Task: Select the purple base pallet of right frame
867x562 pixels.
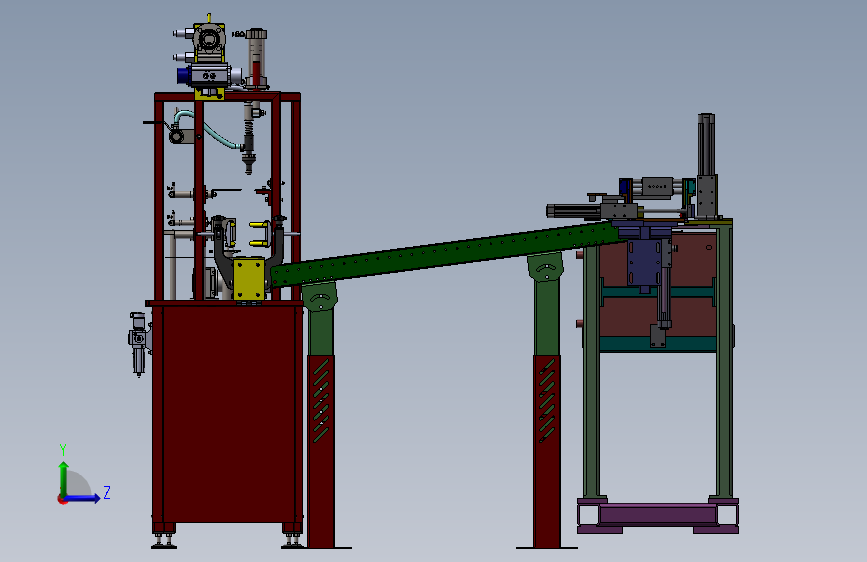Action: [658, 515]
